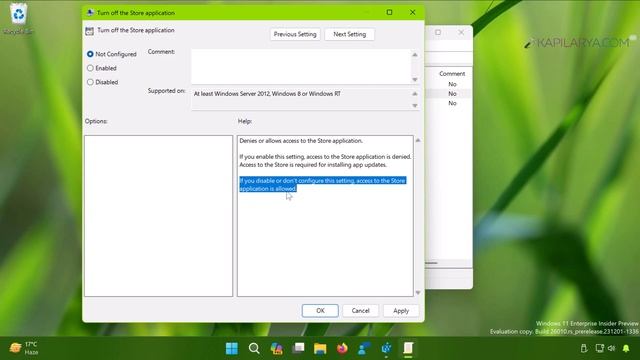Open the Copilot colorful taskbar icon
This screenshot has width=640, height=360.
click(276, 349)
